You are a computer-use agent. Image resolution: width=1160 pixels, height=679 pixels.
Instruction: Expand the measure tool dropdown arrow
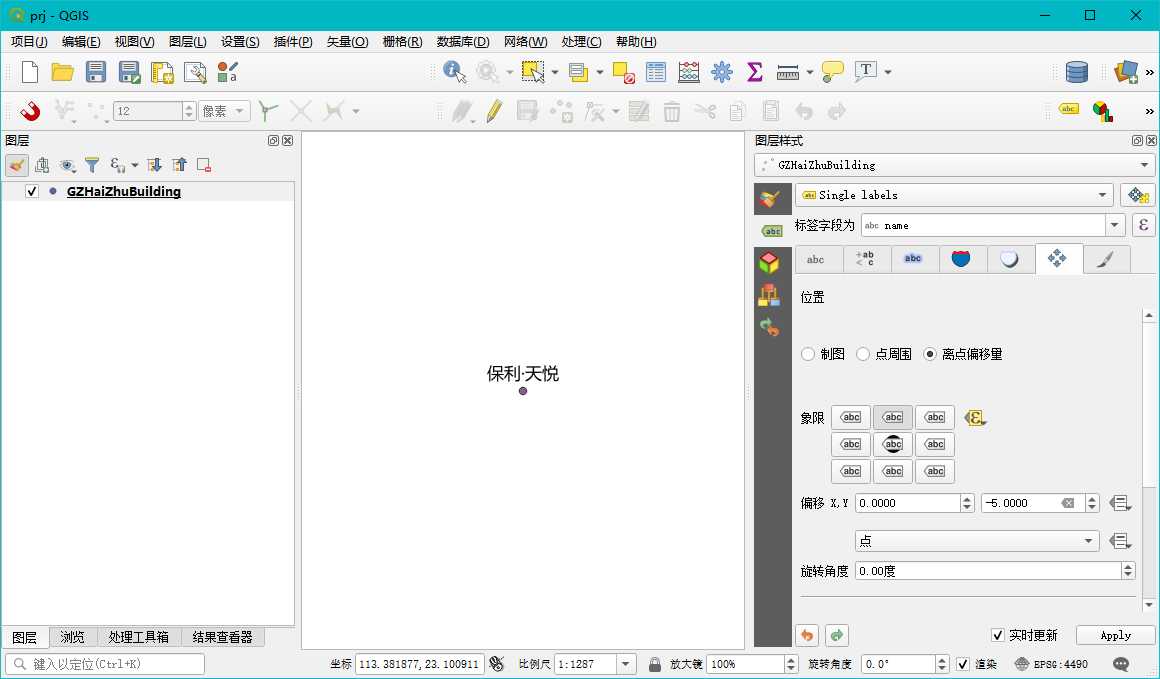click(809, 72)
